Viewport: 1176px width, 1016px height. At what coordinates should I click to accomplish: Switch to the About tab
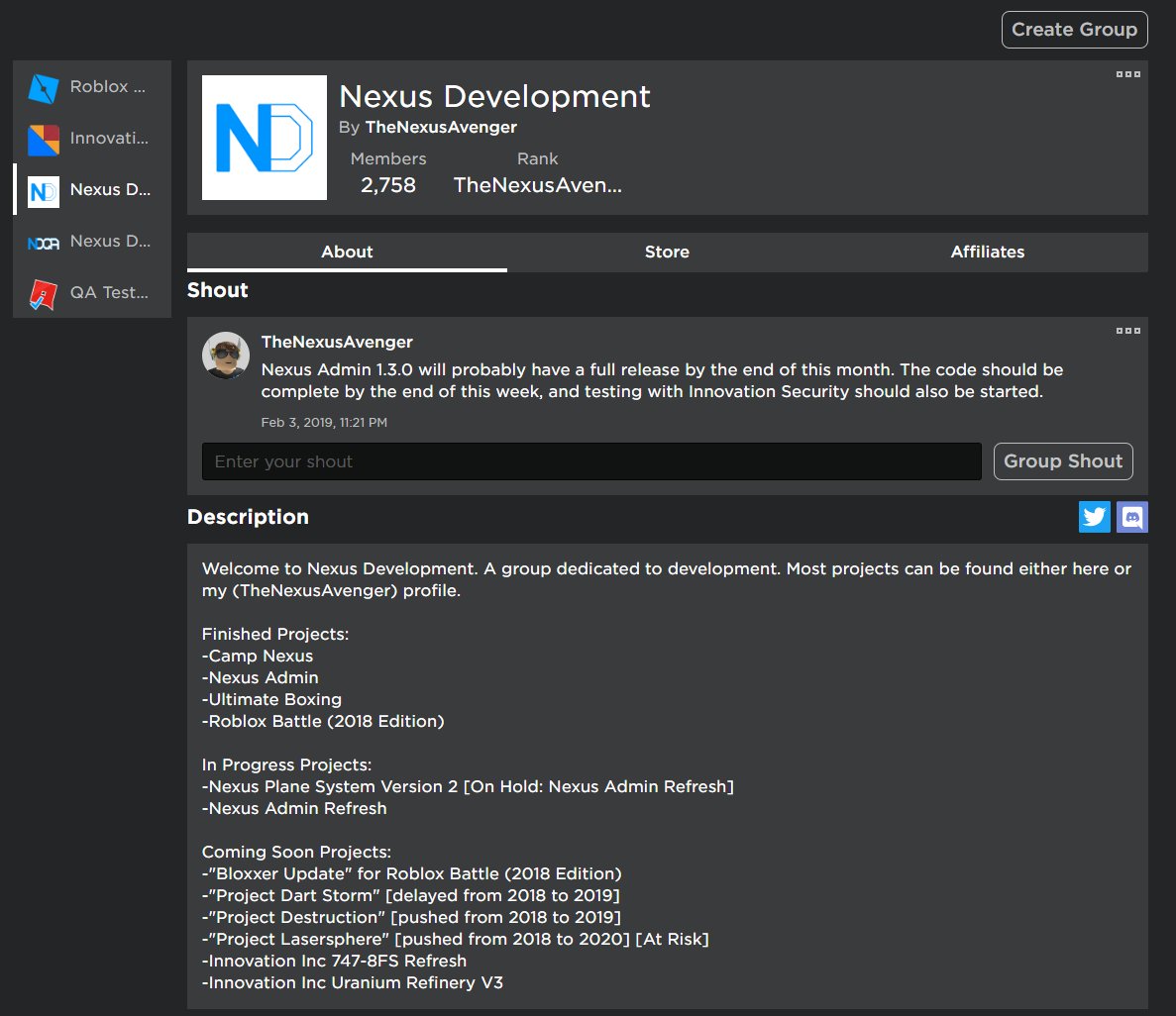point(347,252)
